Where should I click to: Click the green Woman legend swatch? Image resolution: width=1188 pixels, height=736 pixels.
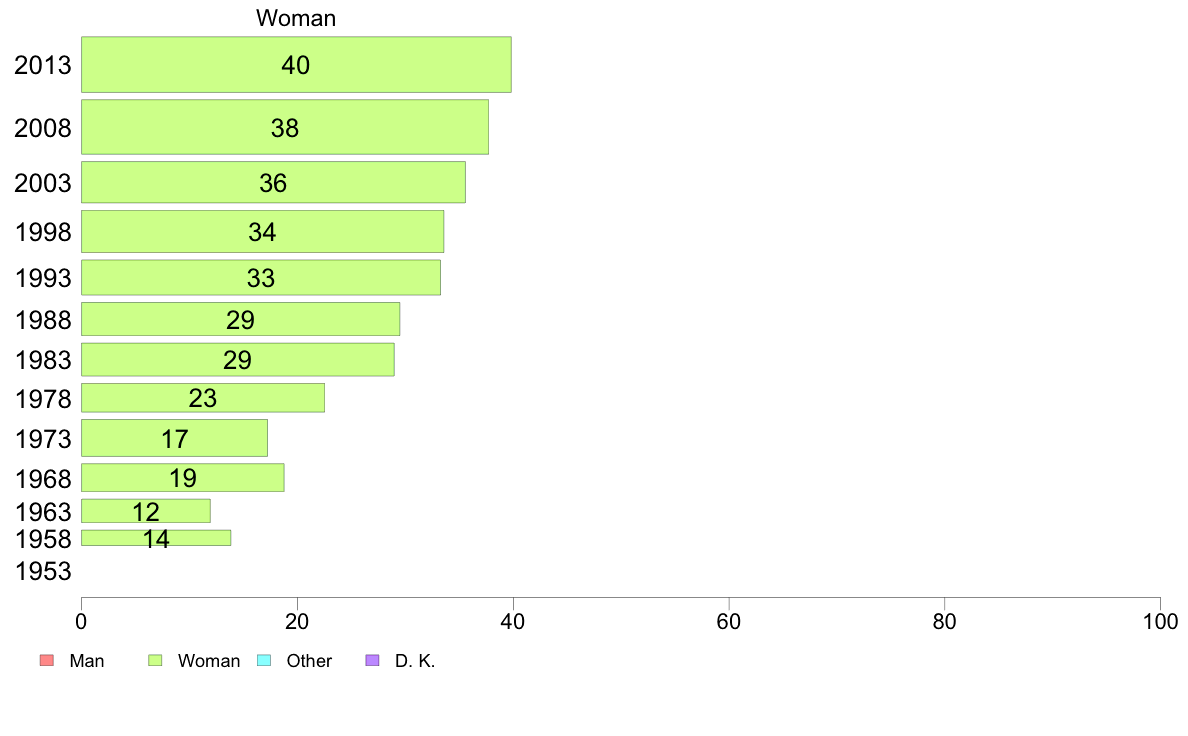click(155, 660)
